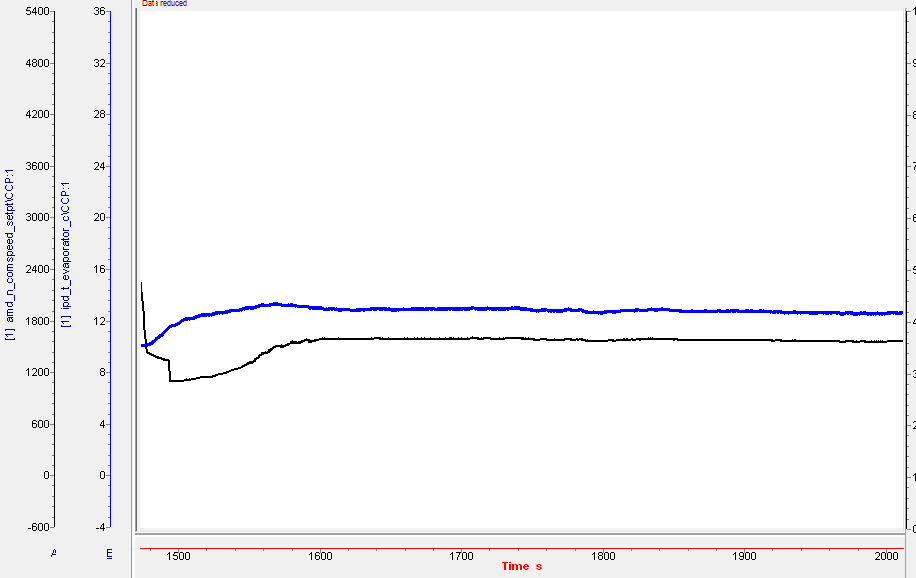Screen dimensions: 916x578
Task: Click the 'Data reduced' notice text
Action: tap(164, 4)
